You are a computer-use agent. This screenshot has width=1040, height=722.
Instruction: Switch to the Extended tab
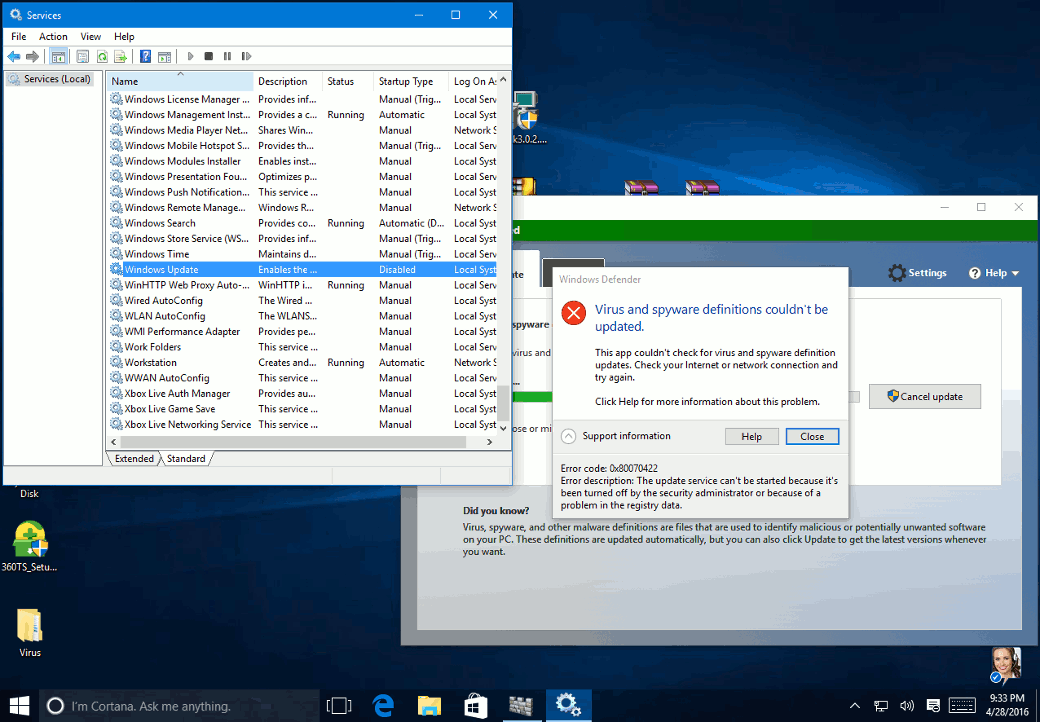[134, 459]
